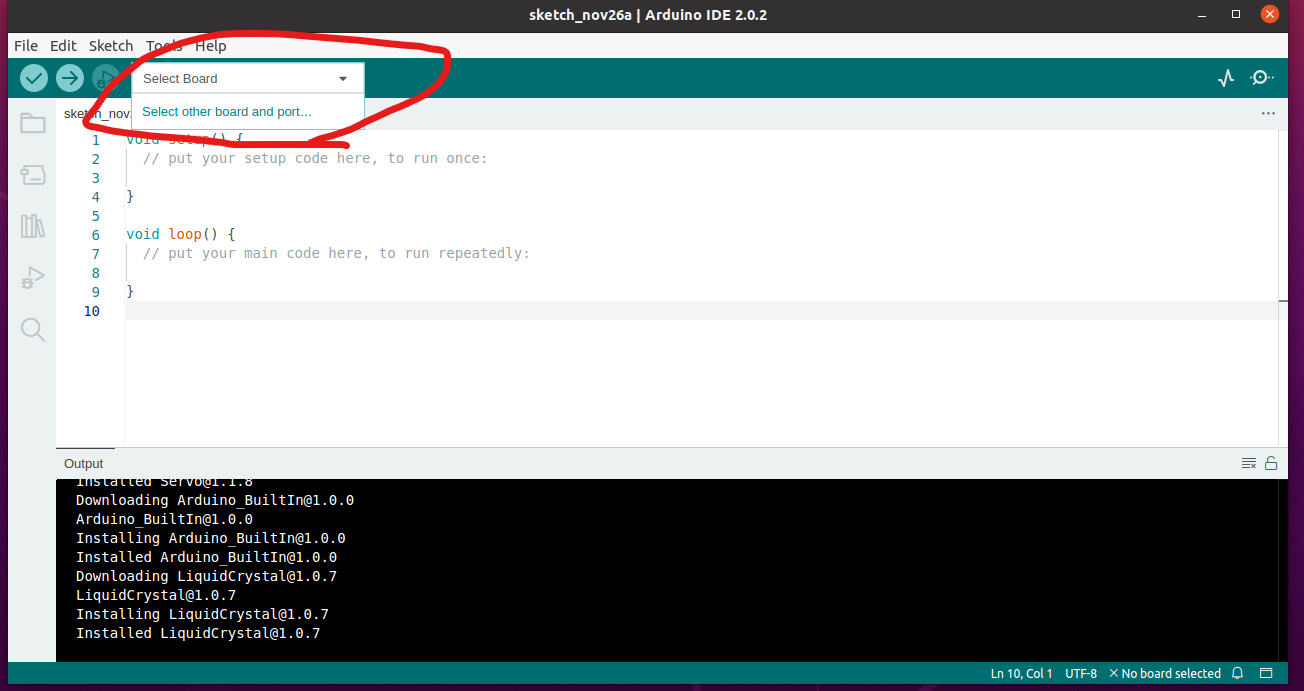
Task: Click the 'Installing LiquidCrystal@1.0.7' output line
Action: coord(202,614)
